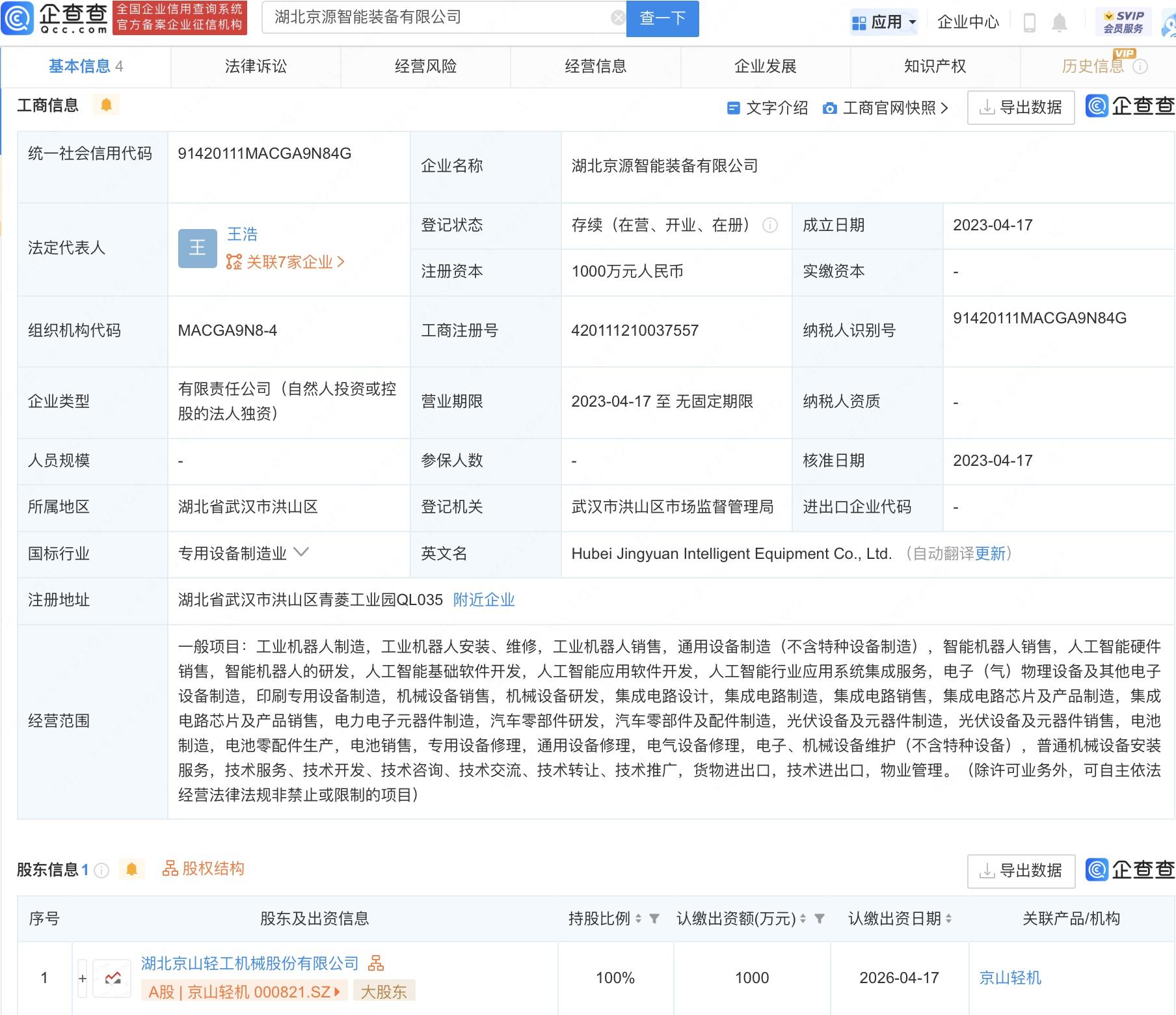Click the 组织机构代码 value MACGA9N8-4

click(228, 331)
